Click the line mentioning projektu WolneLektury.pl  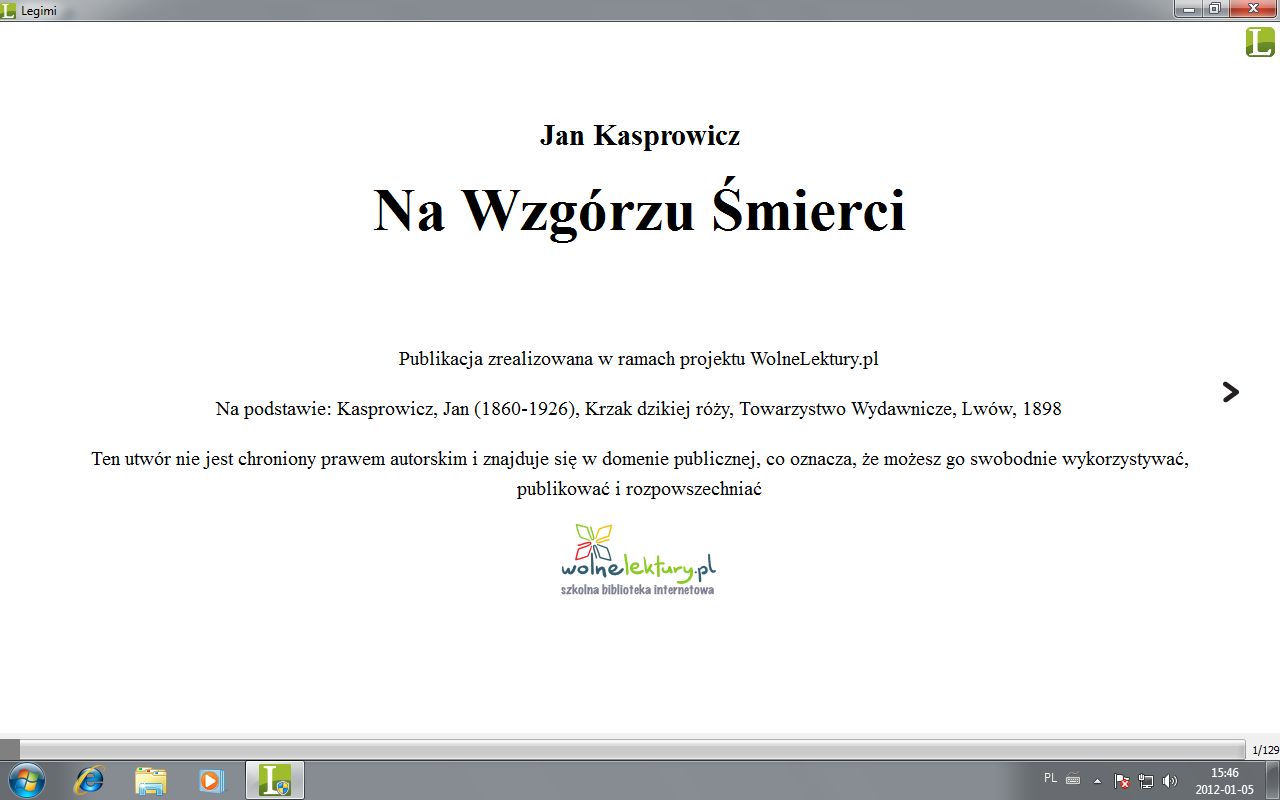pos(639,359)
